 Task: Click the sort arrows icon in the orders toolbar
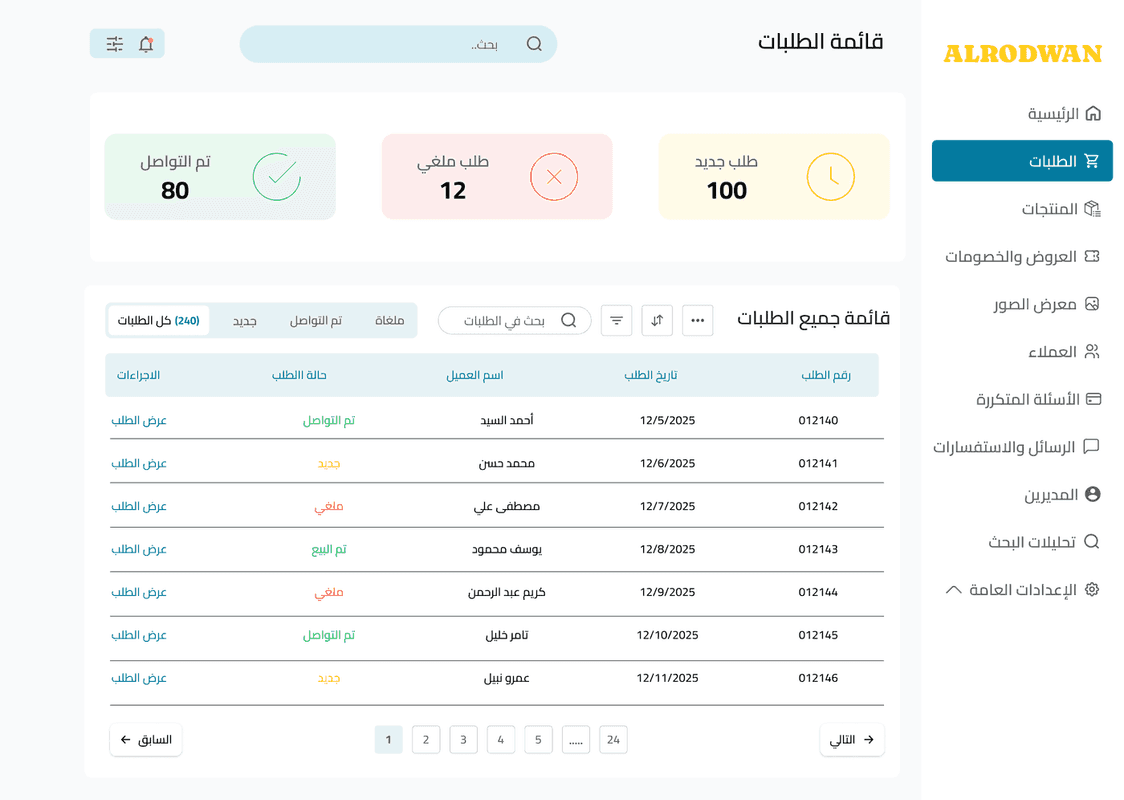(657, 320)
